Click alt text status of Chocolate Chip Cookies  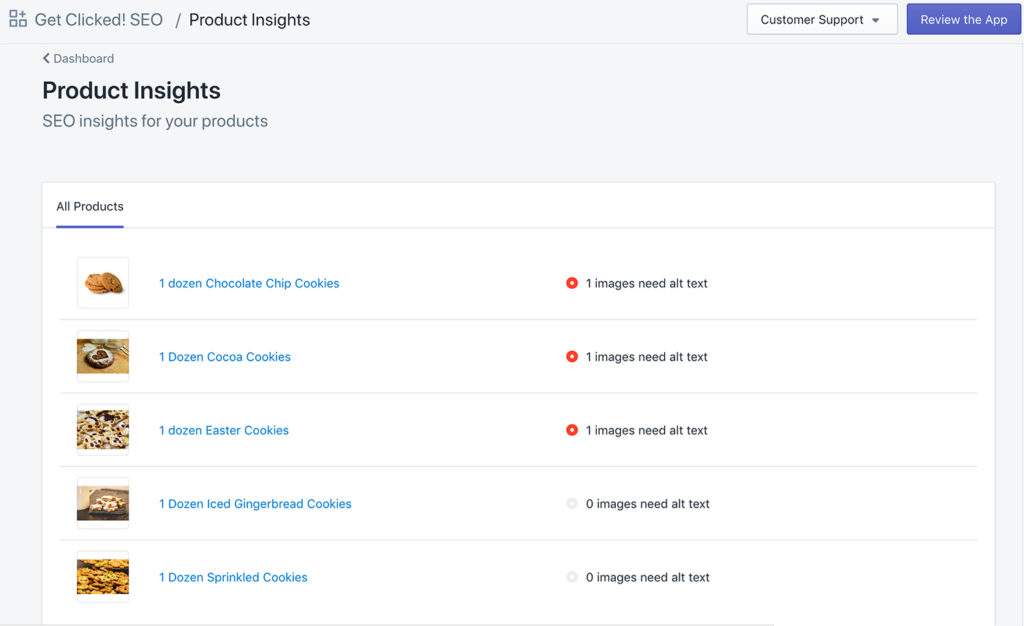[x=647, y=283]
